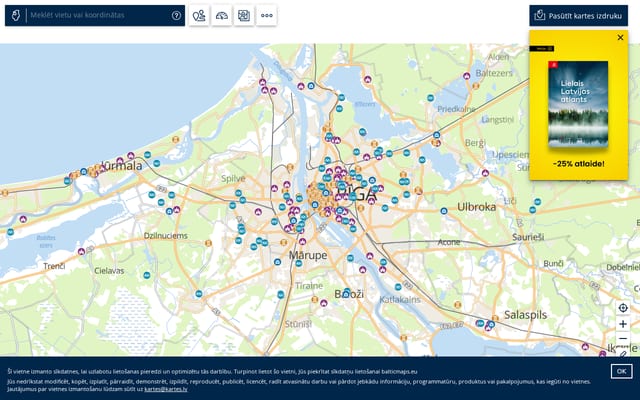Open the map layers selector icon
640x400 pixels.
[244, 16]
